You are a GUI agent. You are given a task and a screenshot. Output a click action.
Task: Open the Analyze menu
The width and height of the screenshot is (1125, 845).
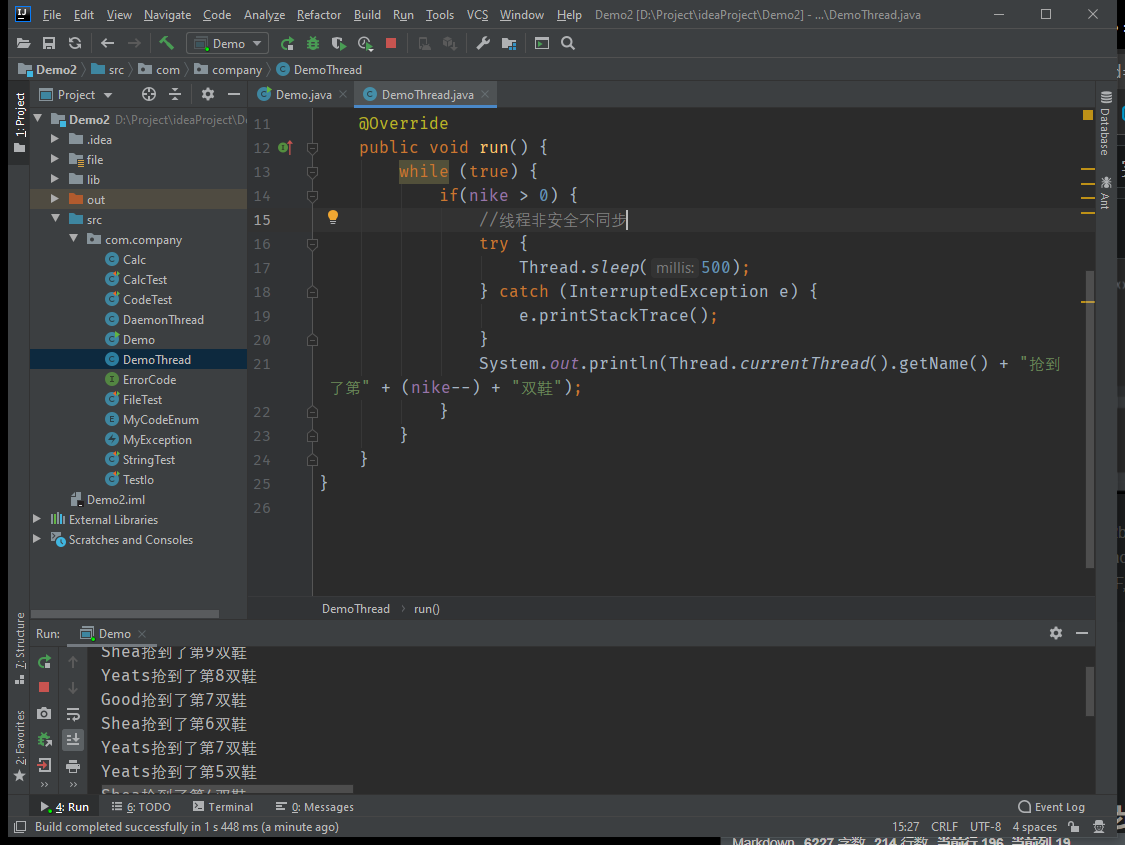pos(264,15)
